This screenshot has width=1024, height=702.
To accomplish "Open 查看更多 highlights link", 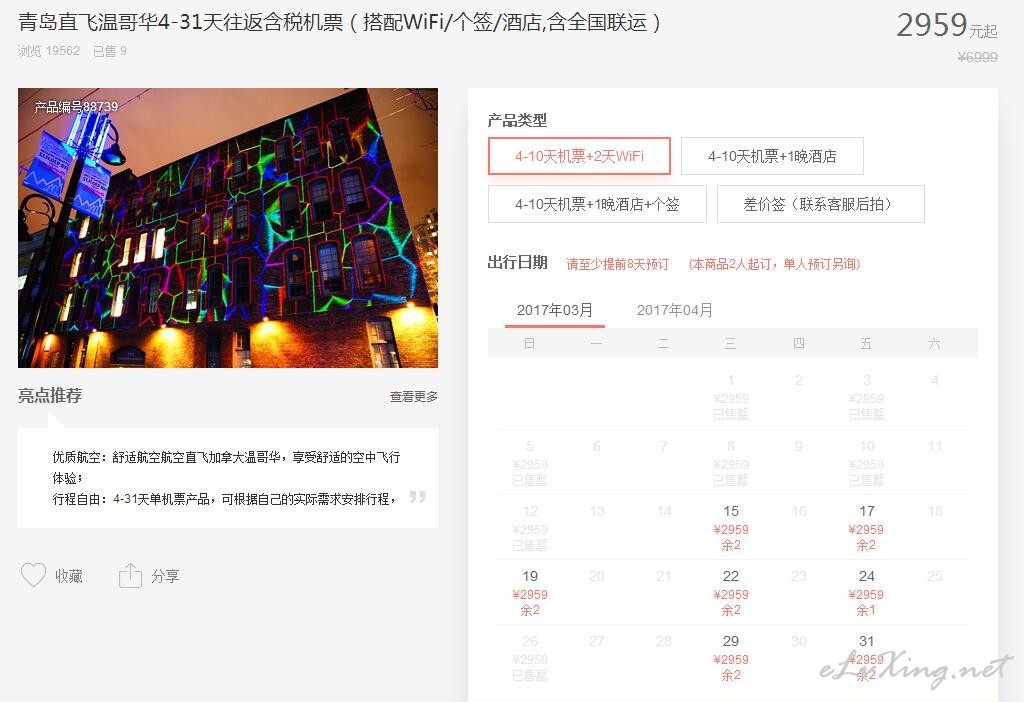I will 413,396.
